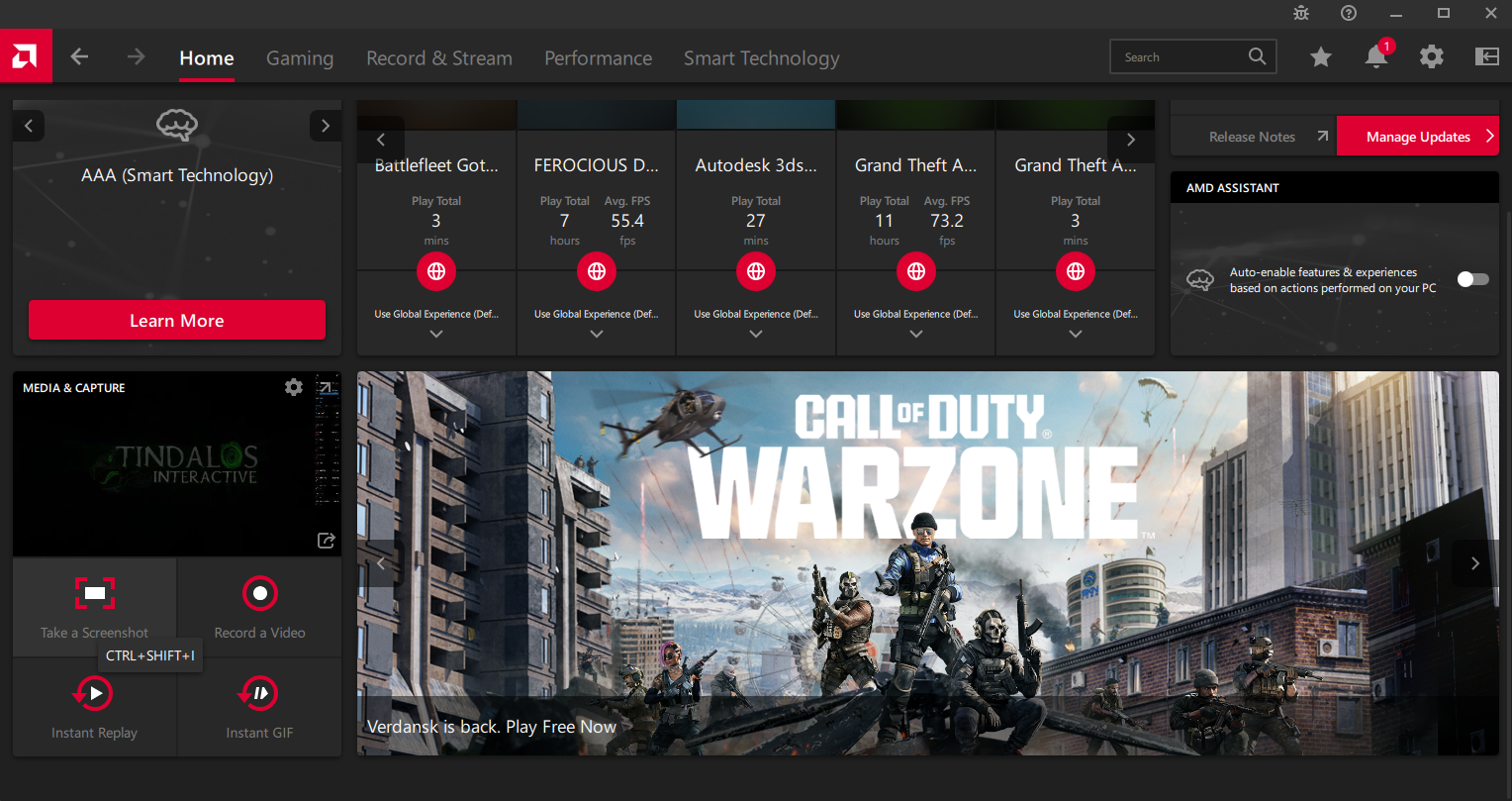Go forward with the right arrow in navigation bar
The height and width of the screenshot is (801, 1512).
coord(136,57)
